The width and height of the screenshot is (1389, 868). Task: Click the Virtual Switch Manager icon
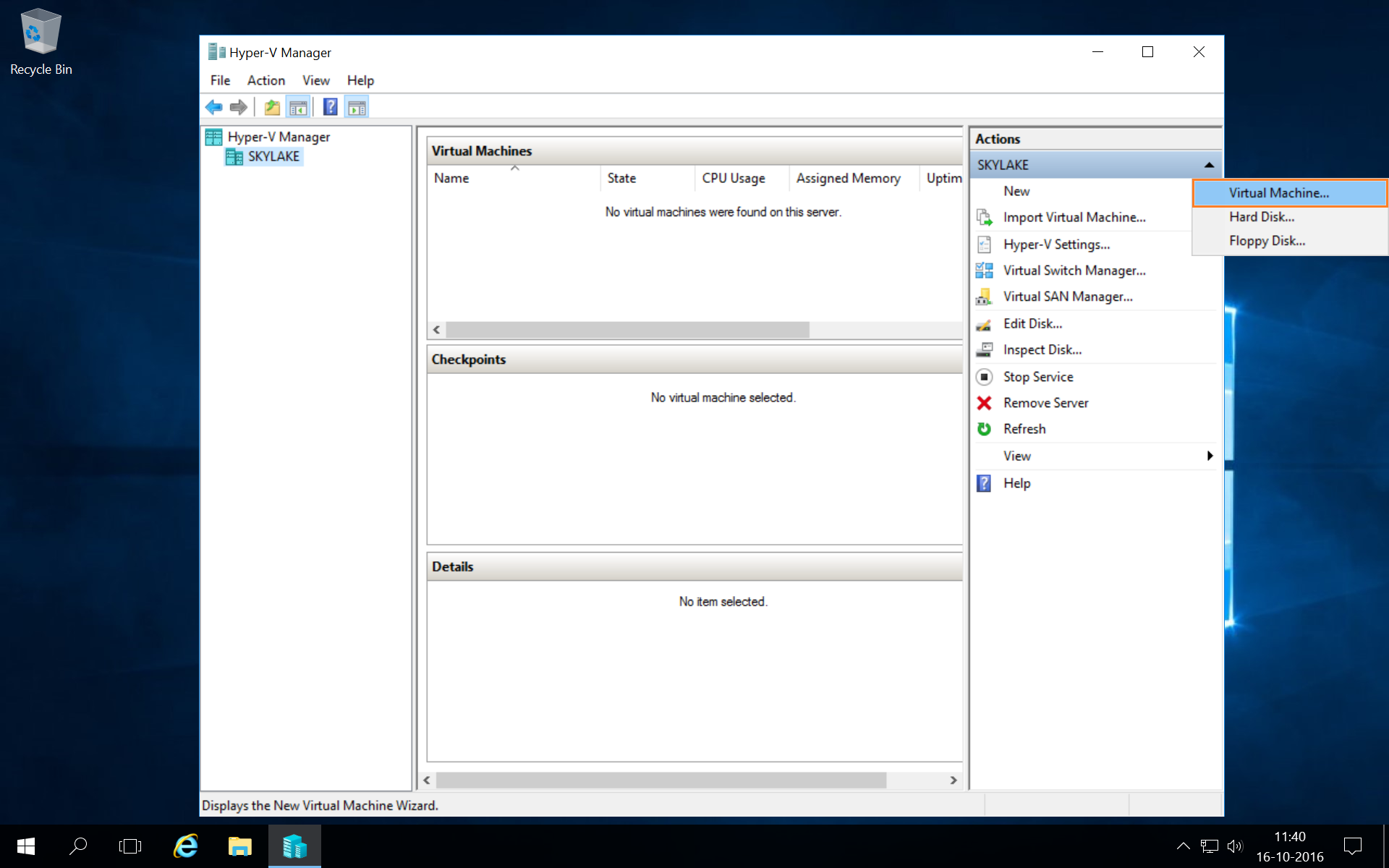pyautogui.click(x=985, y=271)
